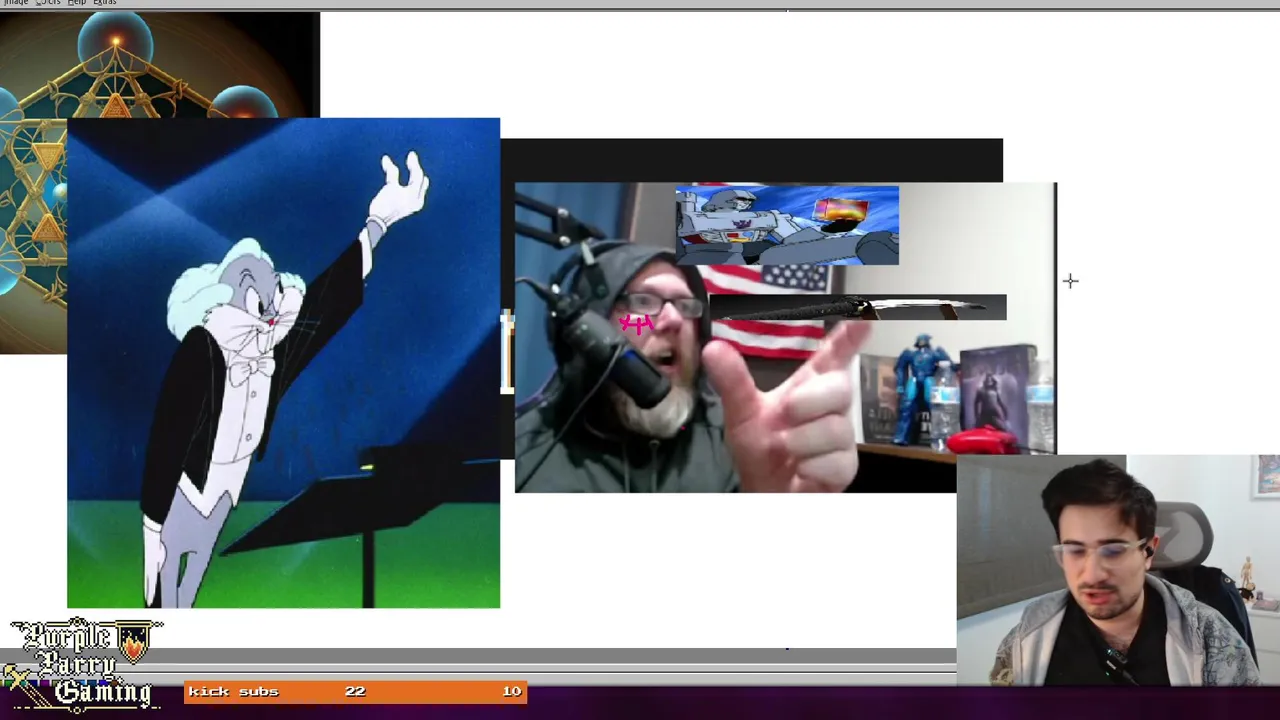The image size is (1280, 720).
Task: Click the blue action figure on shelf
Action: (x=917, y=390)
